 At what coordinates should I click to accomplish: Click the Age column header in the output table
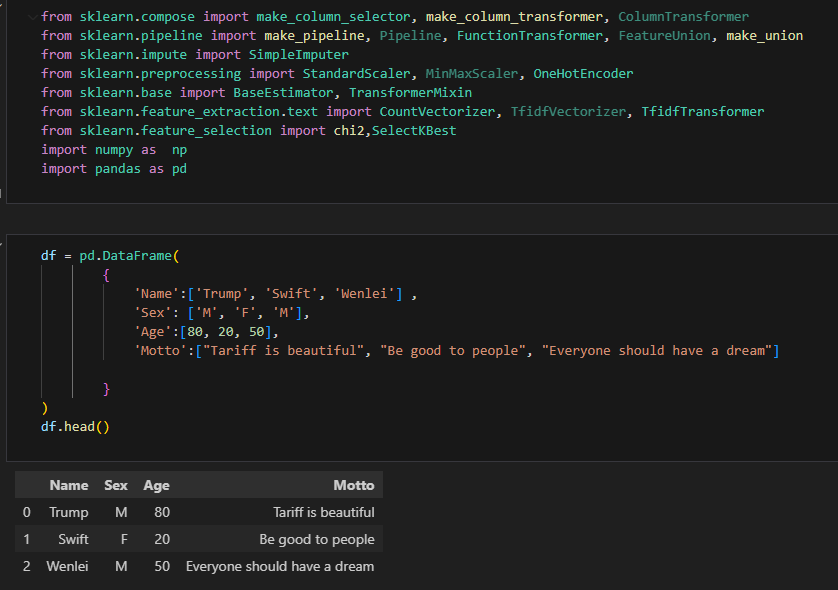coord(156,485)
